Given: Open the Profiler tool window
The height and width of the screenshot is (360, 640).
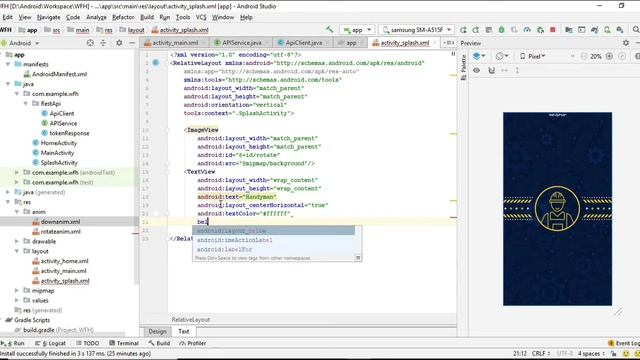Looking at the screenshot, I should (x=193, y=343).
